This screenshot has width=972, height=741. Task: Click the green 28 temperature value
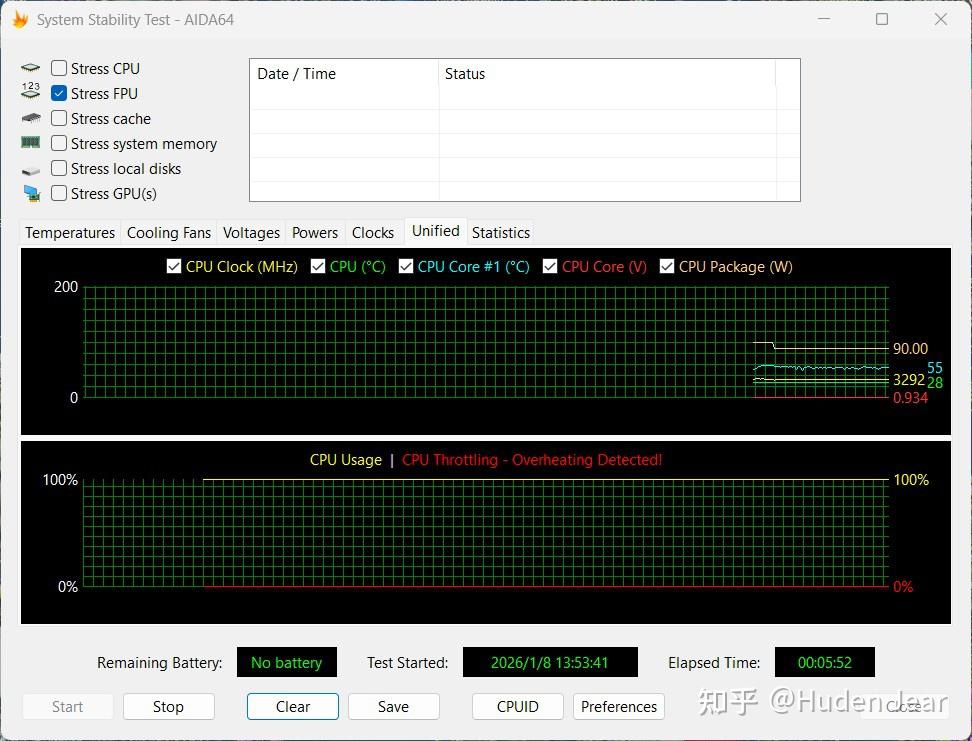point(935,383)
